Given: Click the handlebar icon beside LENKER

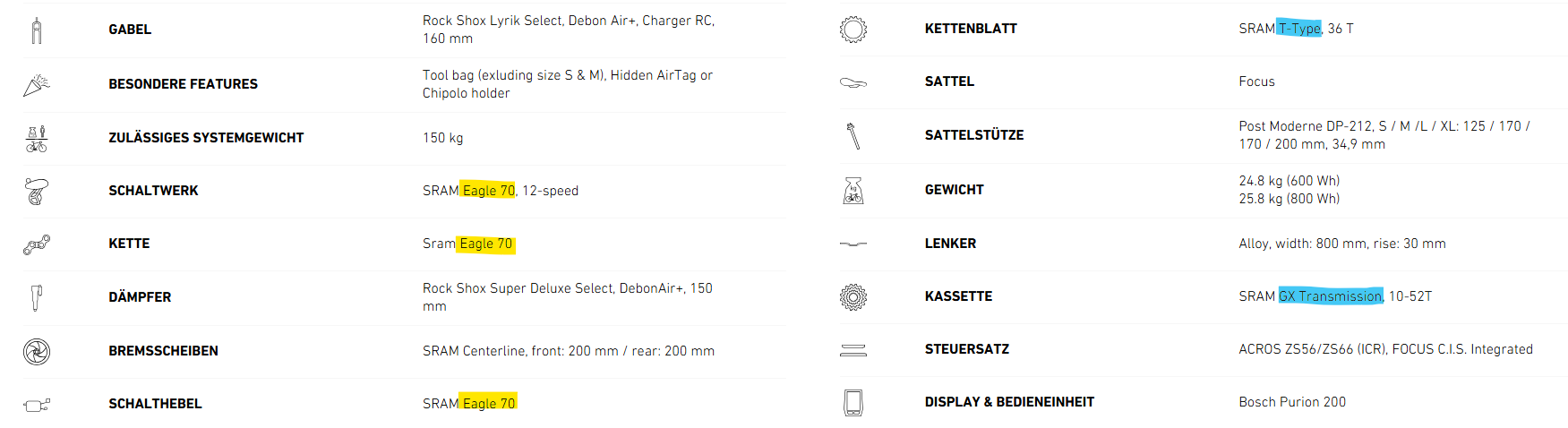Looking at the screenshot, I should coord(853,244).
